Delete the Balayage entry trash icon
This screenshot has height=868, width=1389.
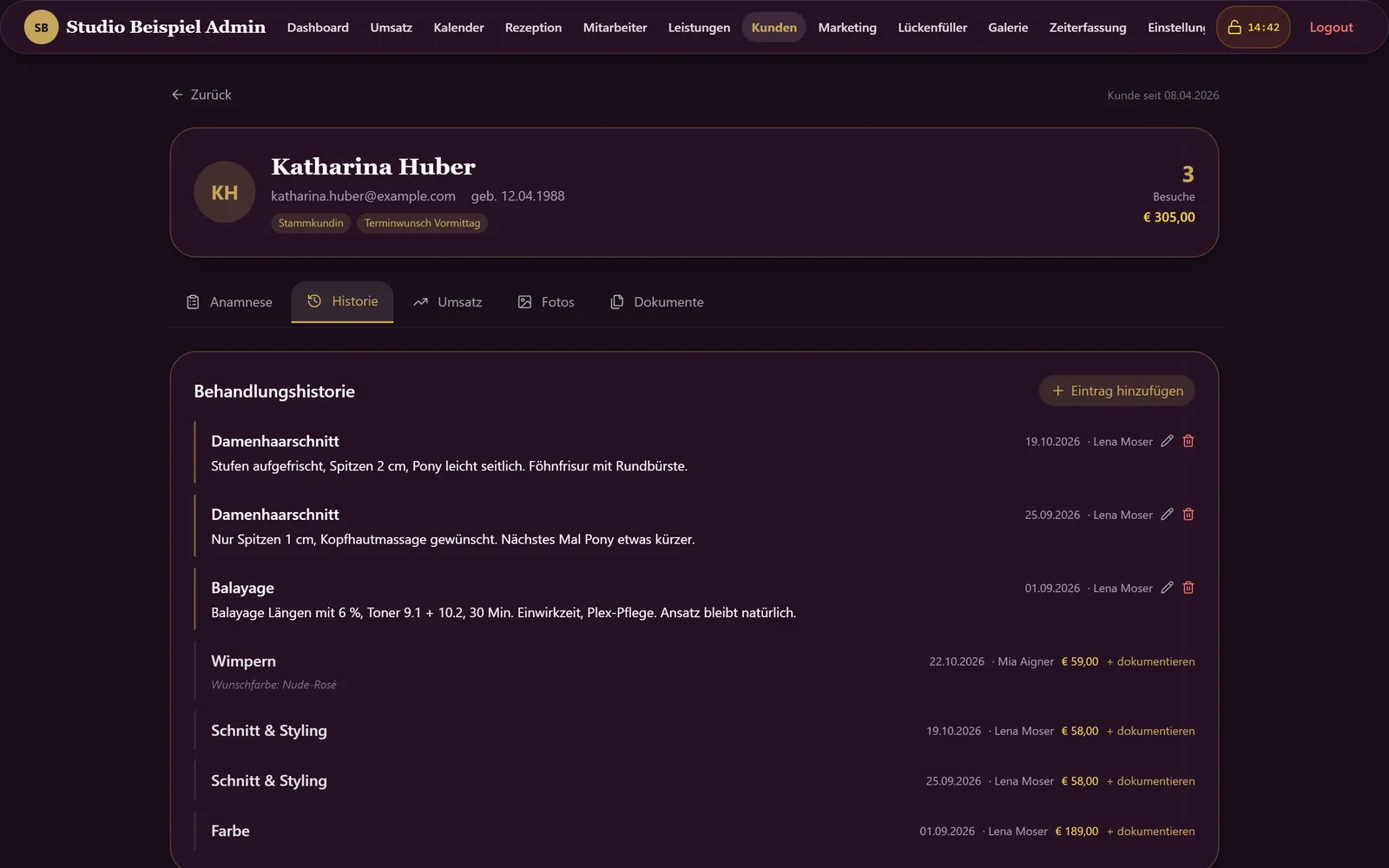click(x=1188, y=588)
